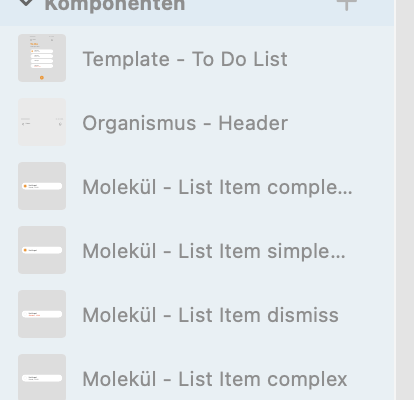Screen dimensions: 414x400
Task: Click orange circle in List Item comple… thumbnail
Action: click(x=25, y=186)
